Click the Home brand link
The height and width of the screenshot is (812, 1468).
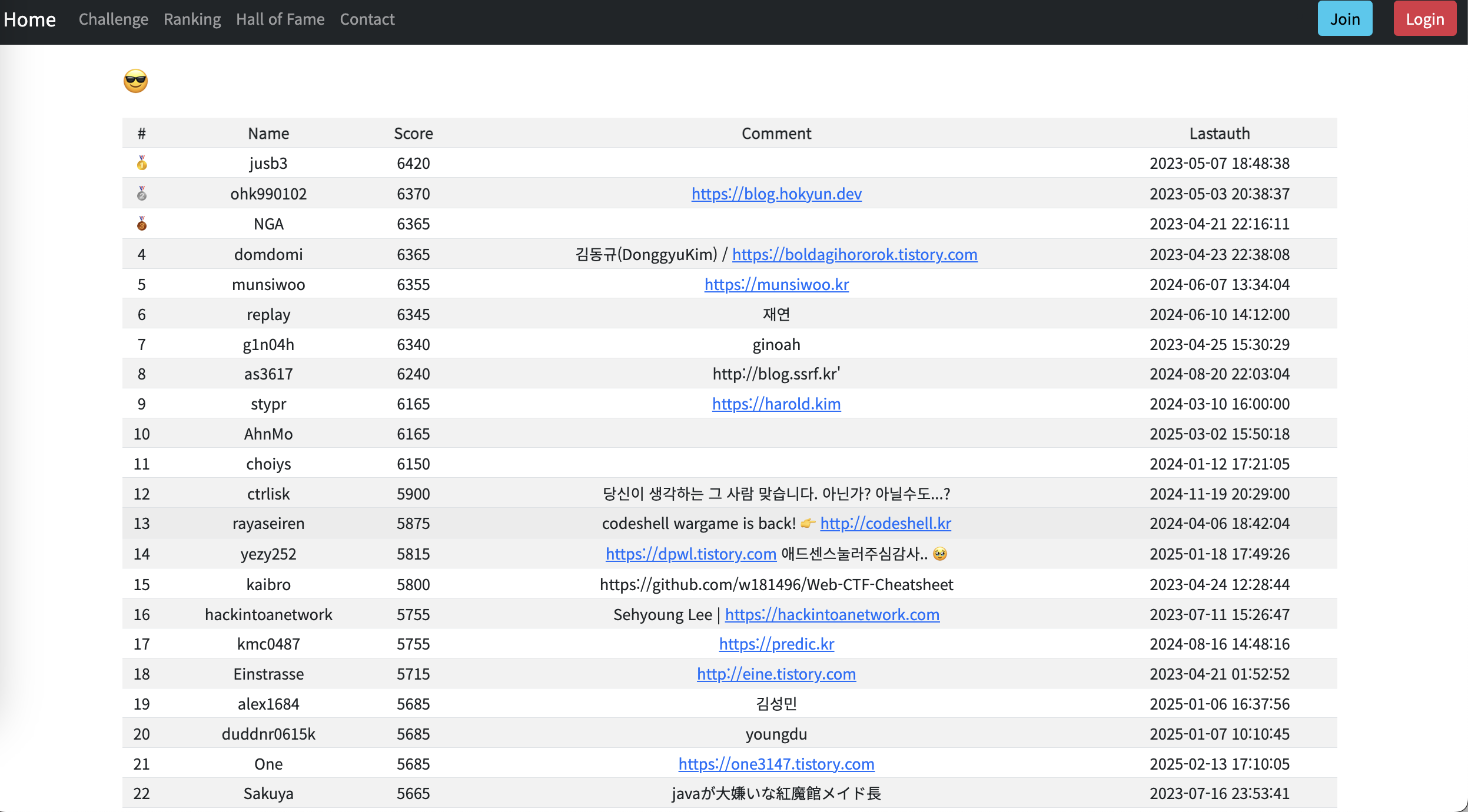29,19
